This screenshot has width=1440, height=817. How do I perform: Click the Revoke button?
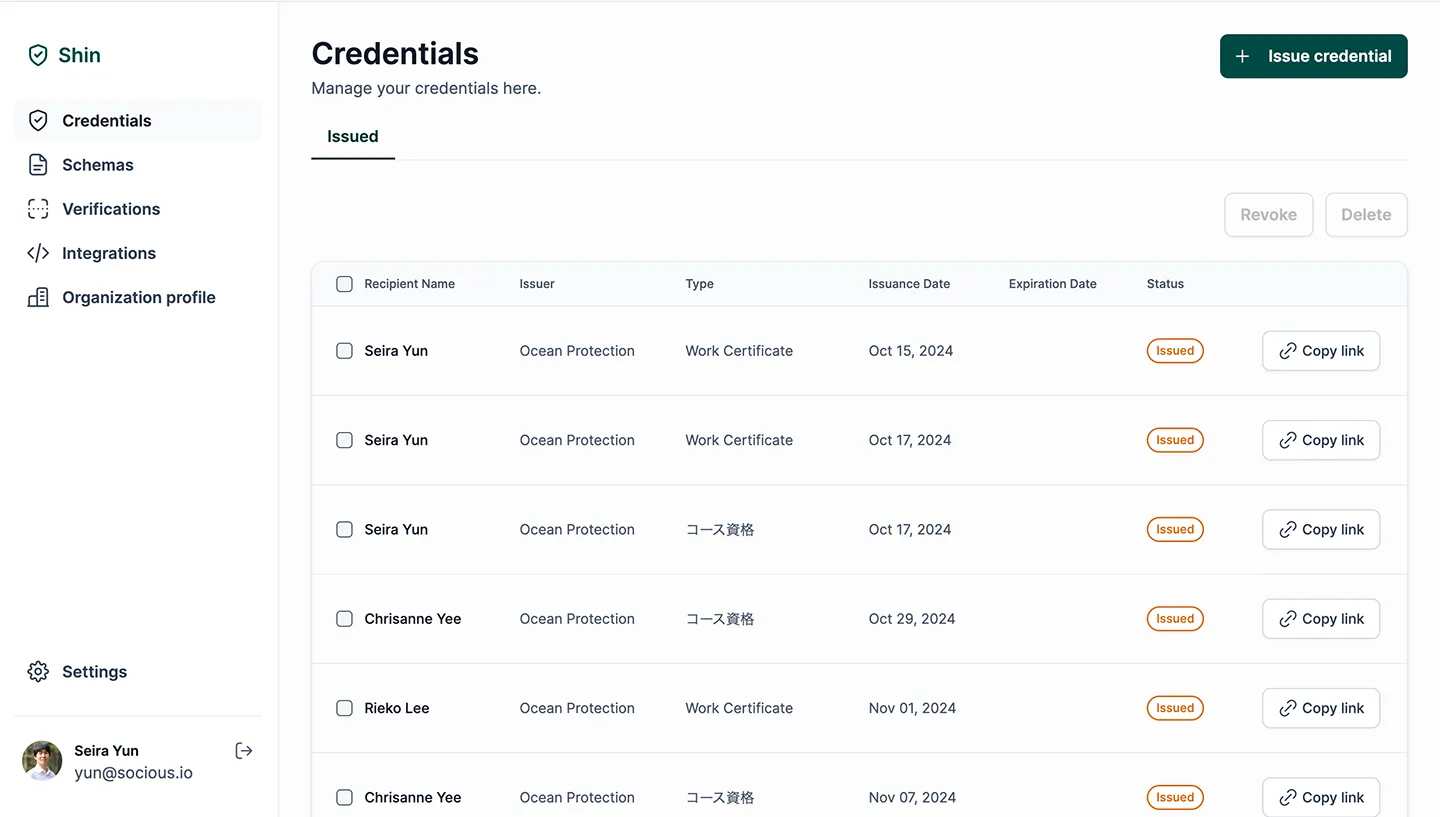click(1268, 214)
